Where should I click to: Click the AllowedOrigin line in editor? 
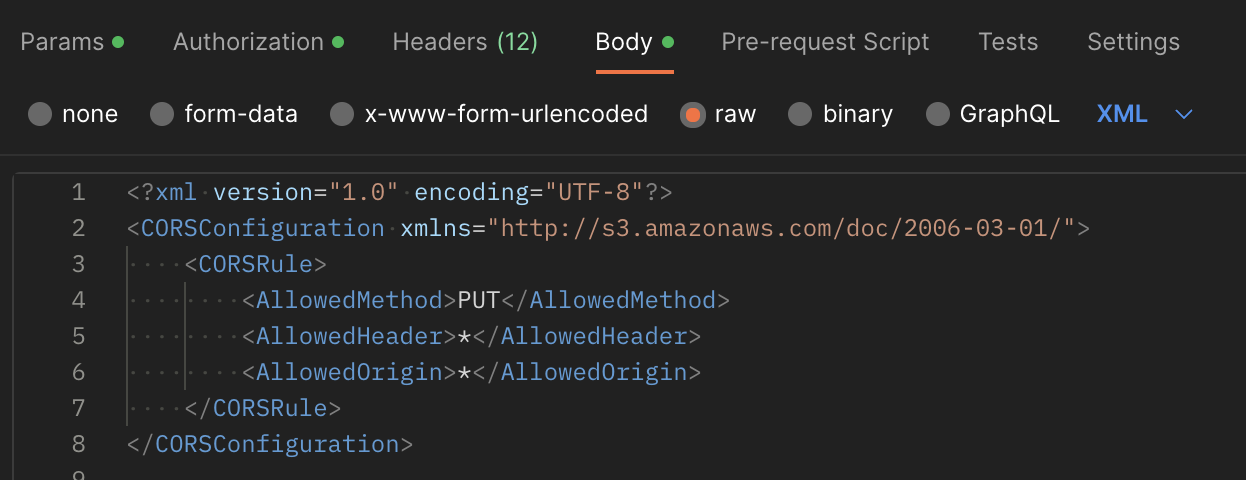(x=471, y=372)
